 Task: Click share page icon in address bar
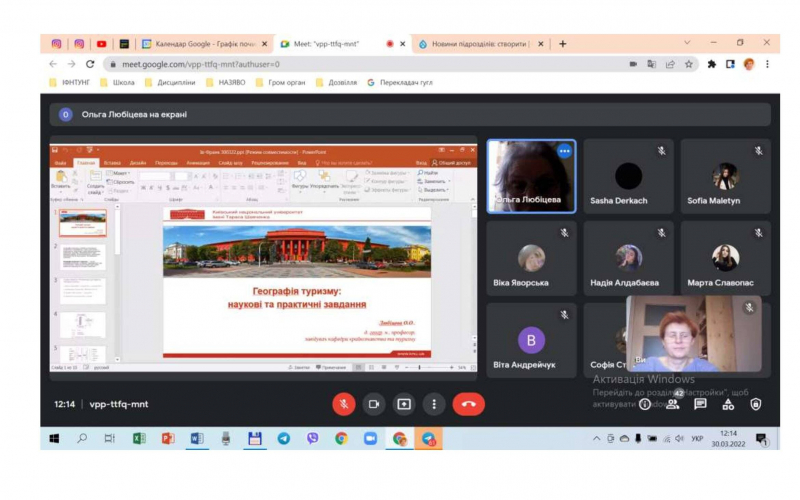[670, 64]
